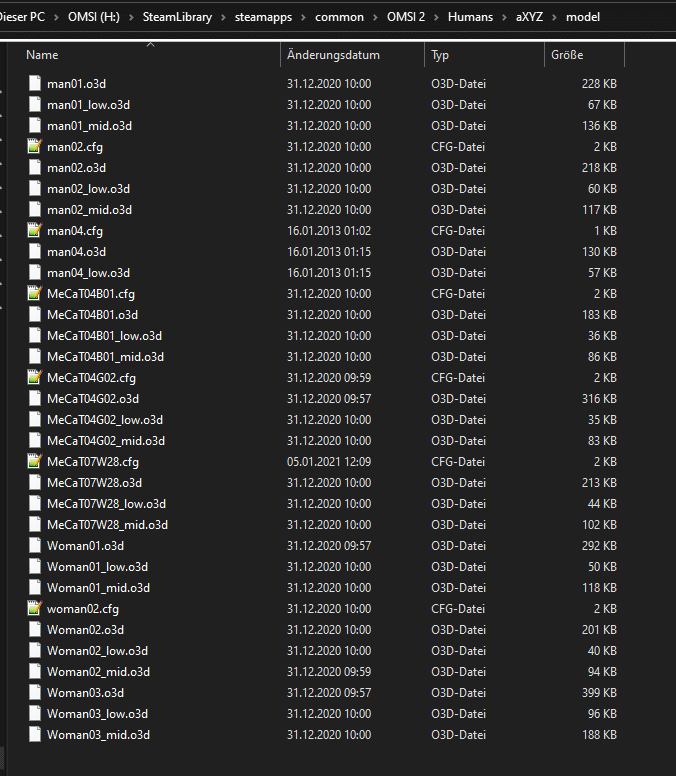Expand the chevron after Dieser PC
This screenshot has height=776, width=676.
click(x=56, y=17)
